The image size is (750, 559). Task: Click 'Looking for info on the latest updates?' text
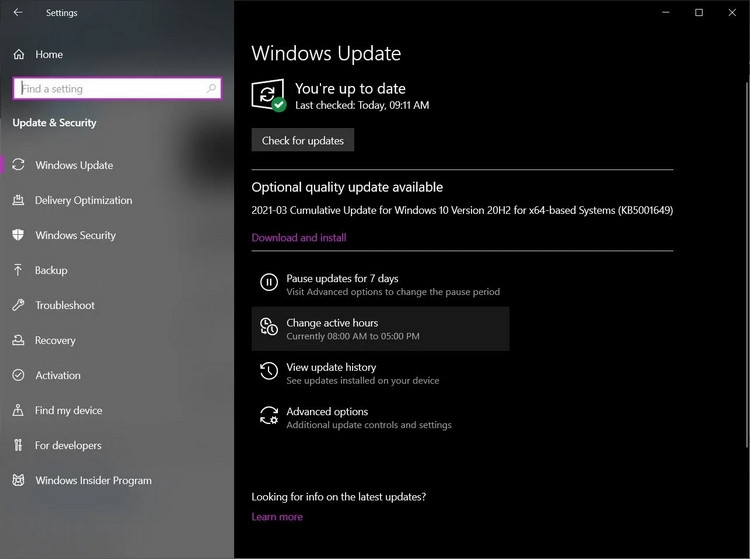(339, 497)
